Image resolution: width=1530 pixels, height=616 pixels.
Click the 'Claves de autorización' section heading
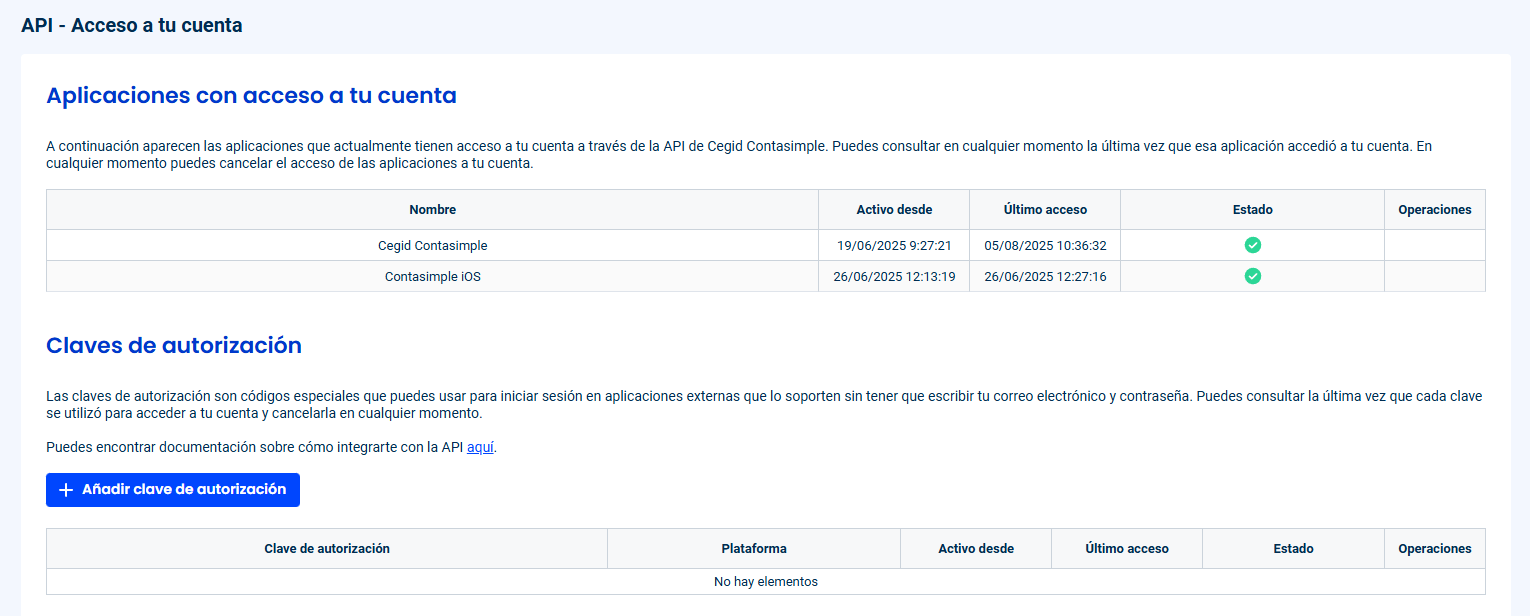point(174,346)
